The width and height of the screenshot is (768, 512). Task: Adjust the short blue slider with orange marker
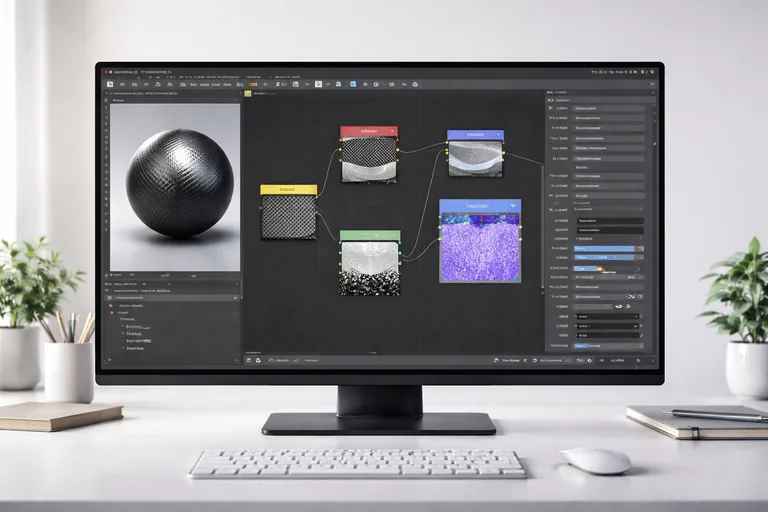(586, 268)
